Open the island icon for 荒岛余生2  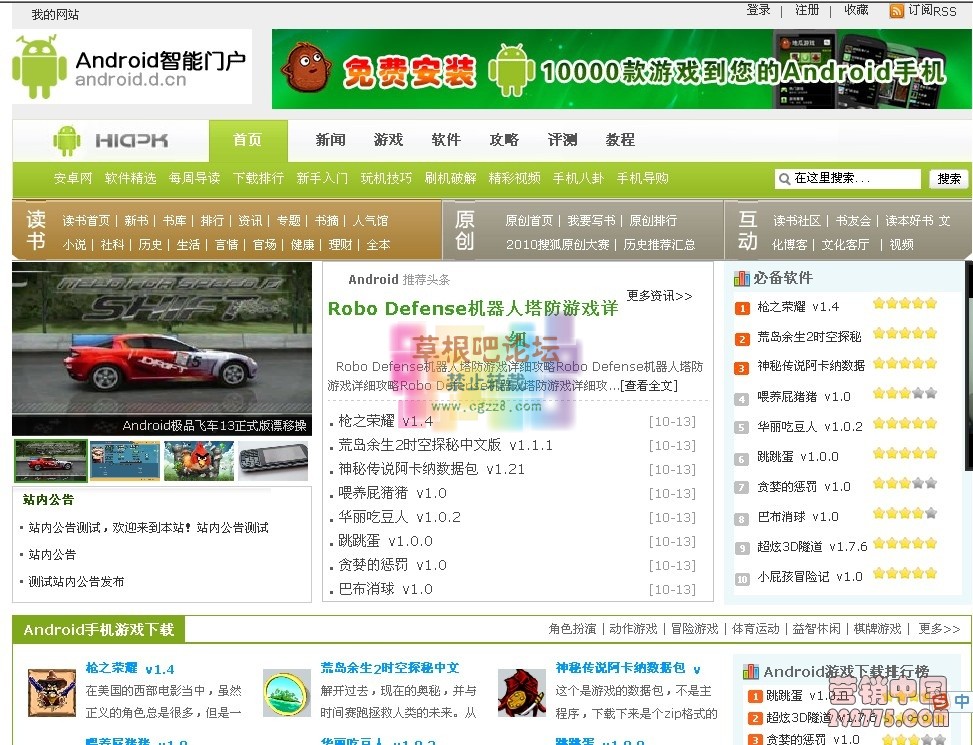coord(287,692)
